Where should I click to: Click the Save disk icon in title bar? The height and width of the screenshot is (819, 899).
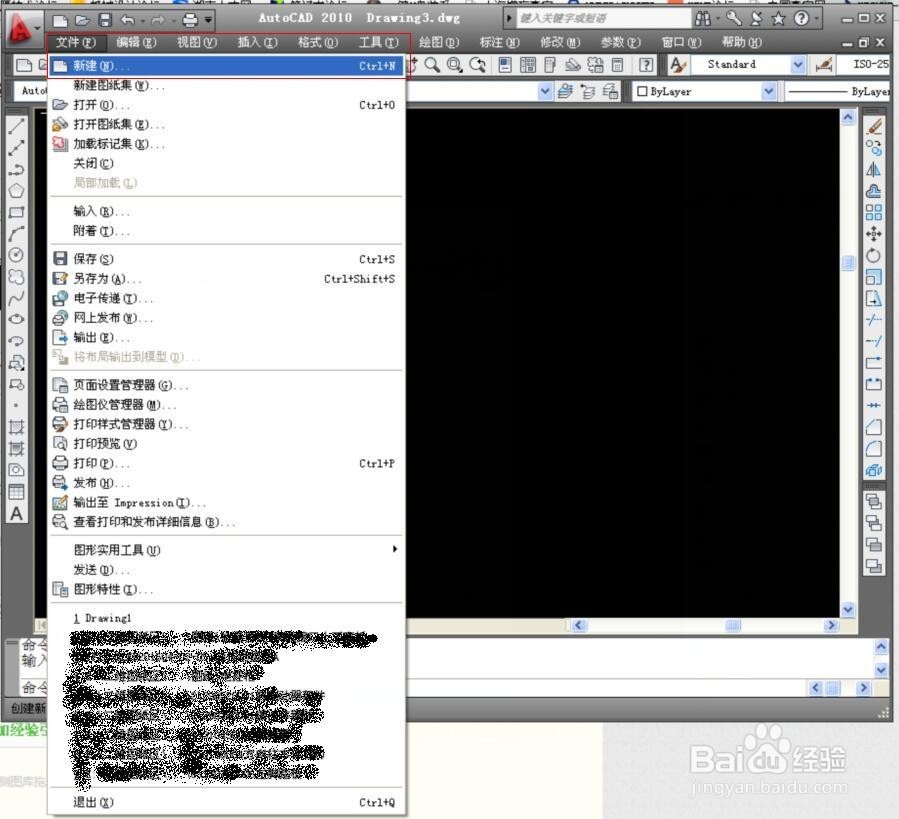(x=105, y=21)
